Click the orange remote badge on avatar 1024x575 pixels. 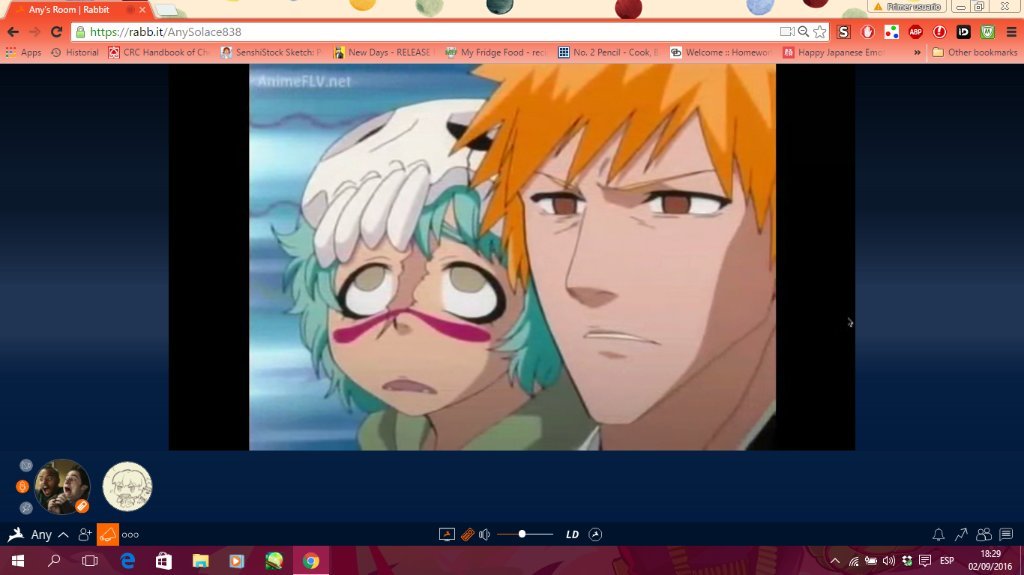pyautogui.click(x=82, y=506)
